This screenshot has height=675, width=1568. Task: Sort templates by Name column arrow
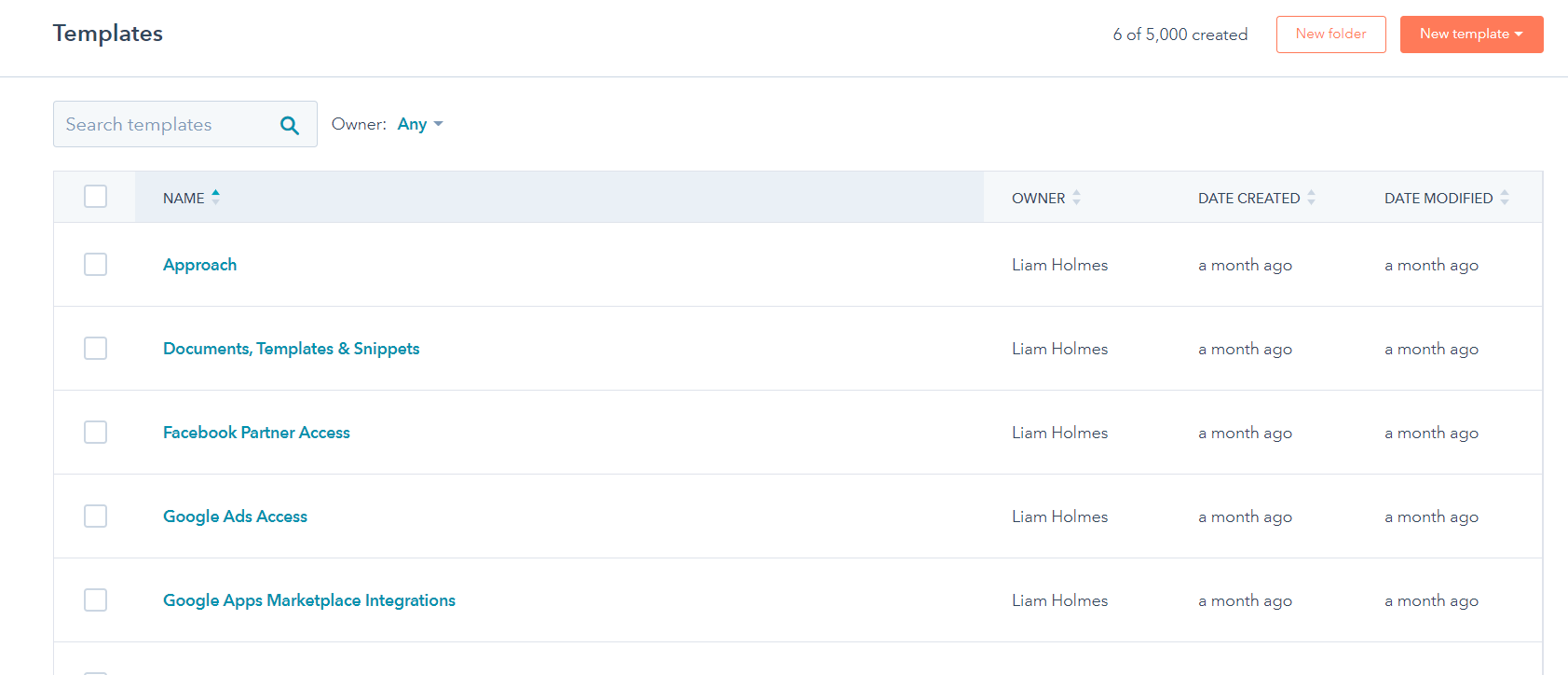(215, 197)
